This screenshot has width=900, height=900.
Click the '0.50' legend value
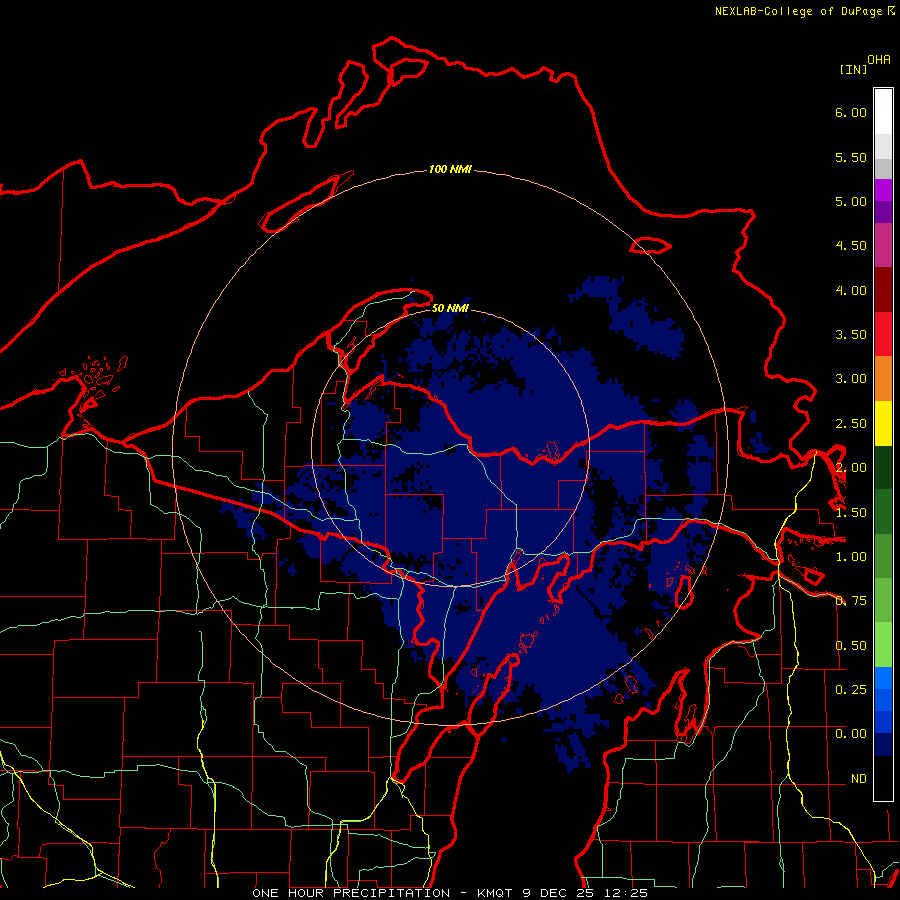click(x=851, y=646)
